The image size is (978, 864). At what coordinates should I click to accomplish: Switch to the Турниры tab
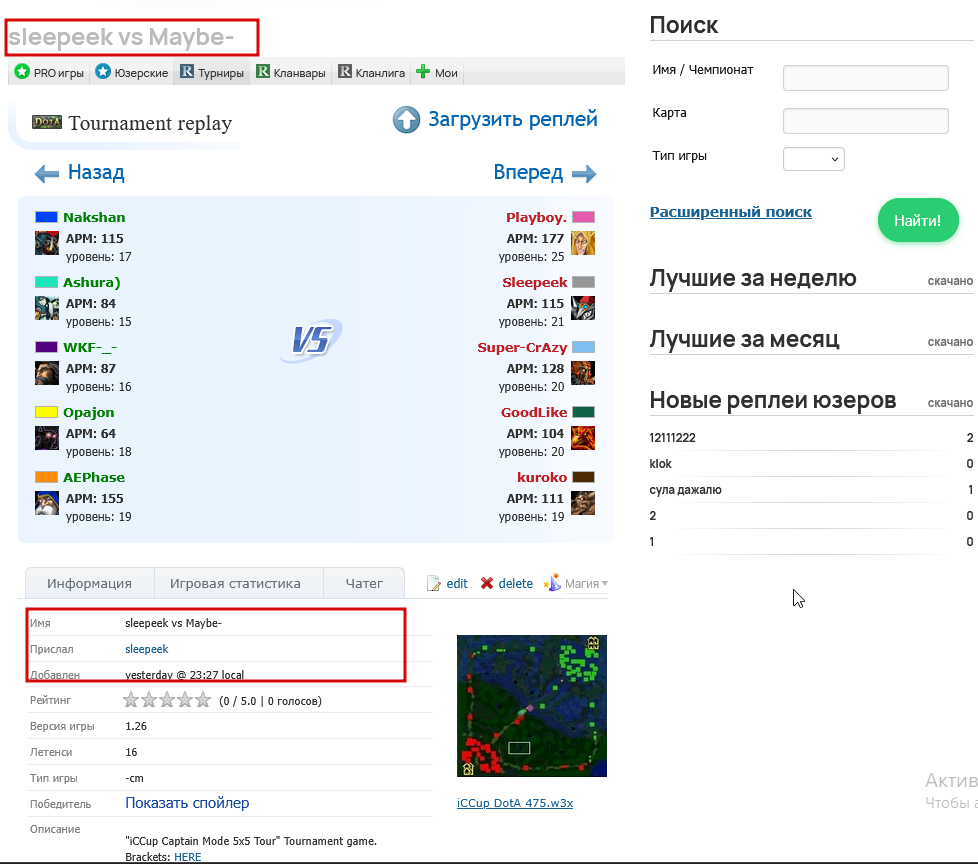click(212, 72)
